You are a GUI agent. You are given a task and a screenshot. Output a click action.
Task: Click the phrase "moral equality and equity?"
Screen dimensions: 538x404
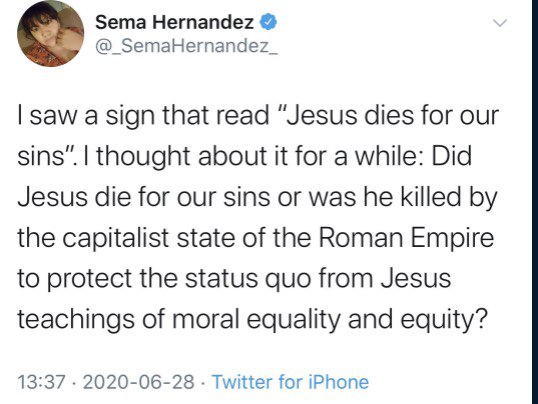pos(329,320)
